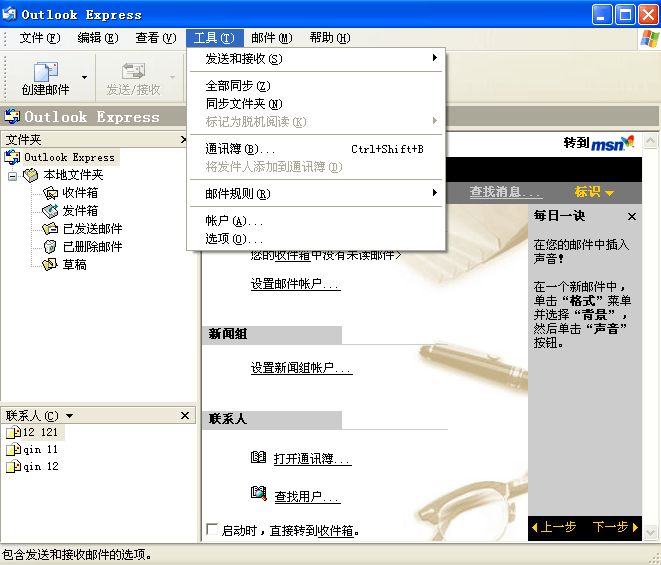Open the dropdown arrow beside 创建邮件
The height and width of the screenshot is (565, 661).
pyautogui.click(x=84, y=78)
